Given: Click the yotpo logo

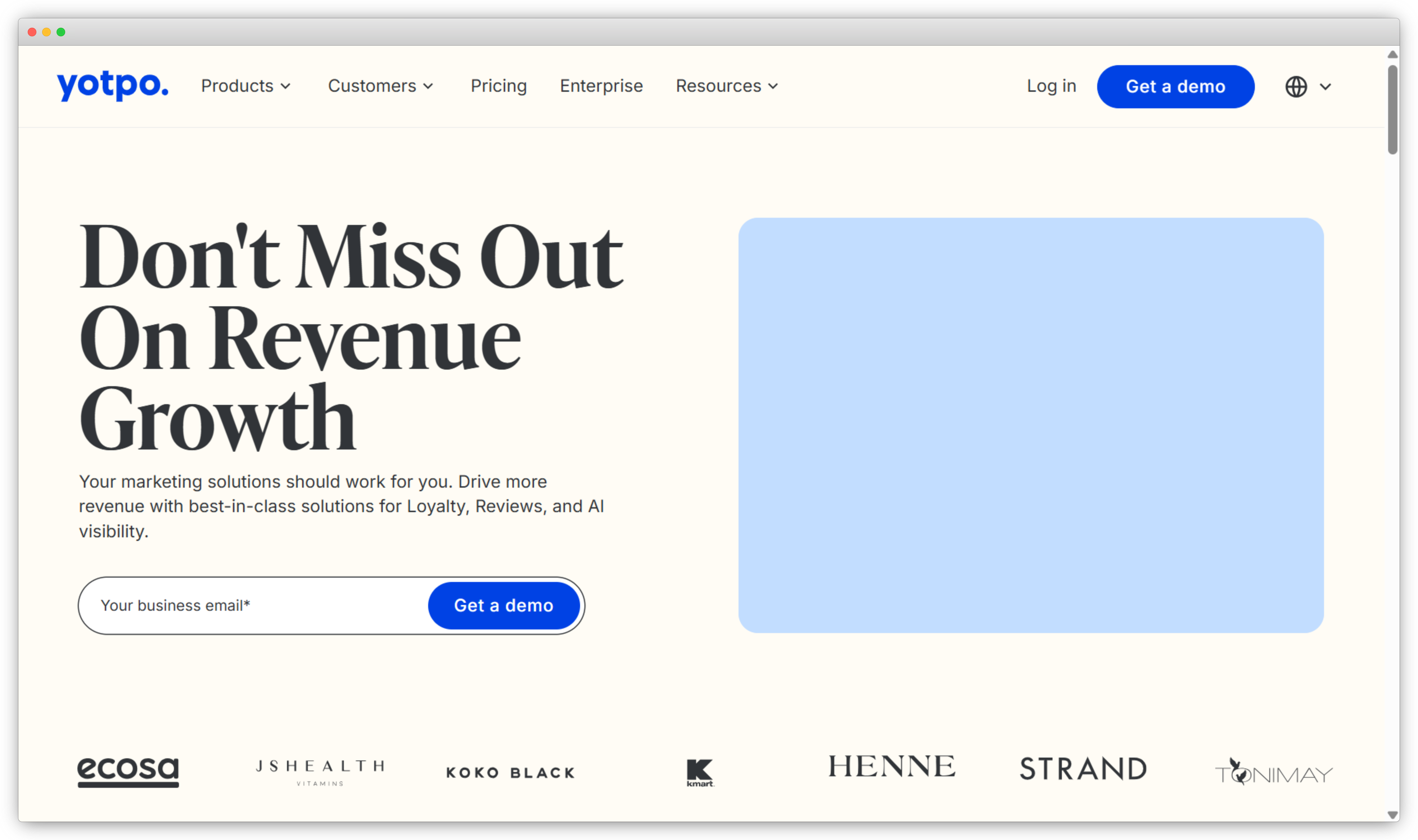Looking at the screenshot, I should (113, 85).
